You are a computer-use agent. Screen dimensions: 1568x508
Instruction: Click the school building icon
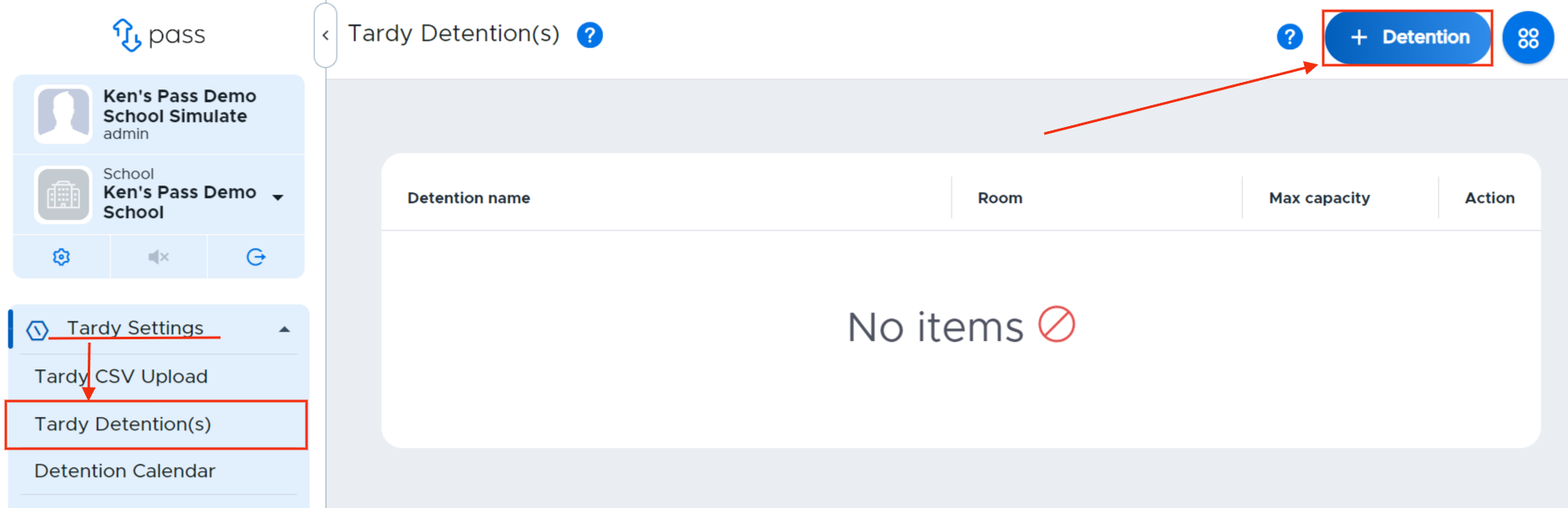[63, 195]
